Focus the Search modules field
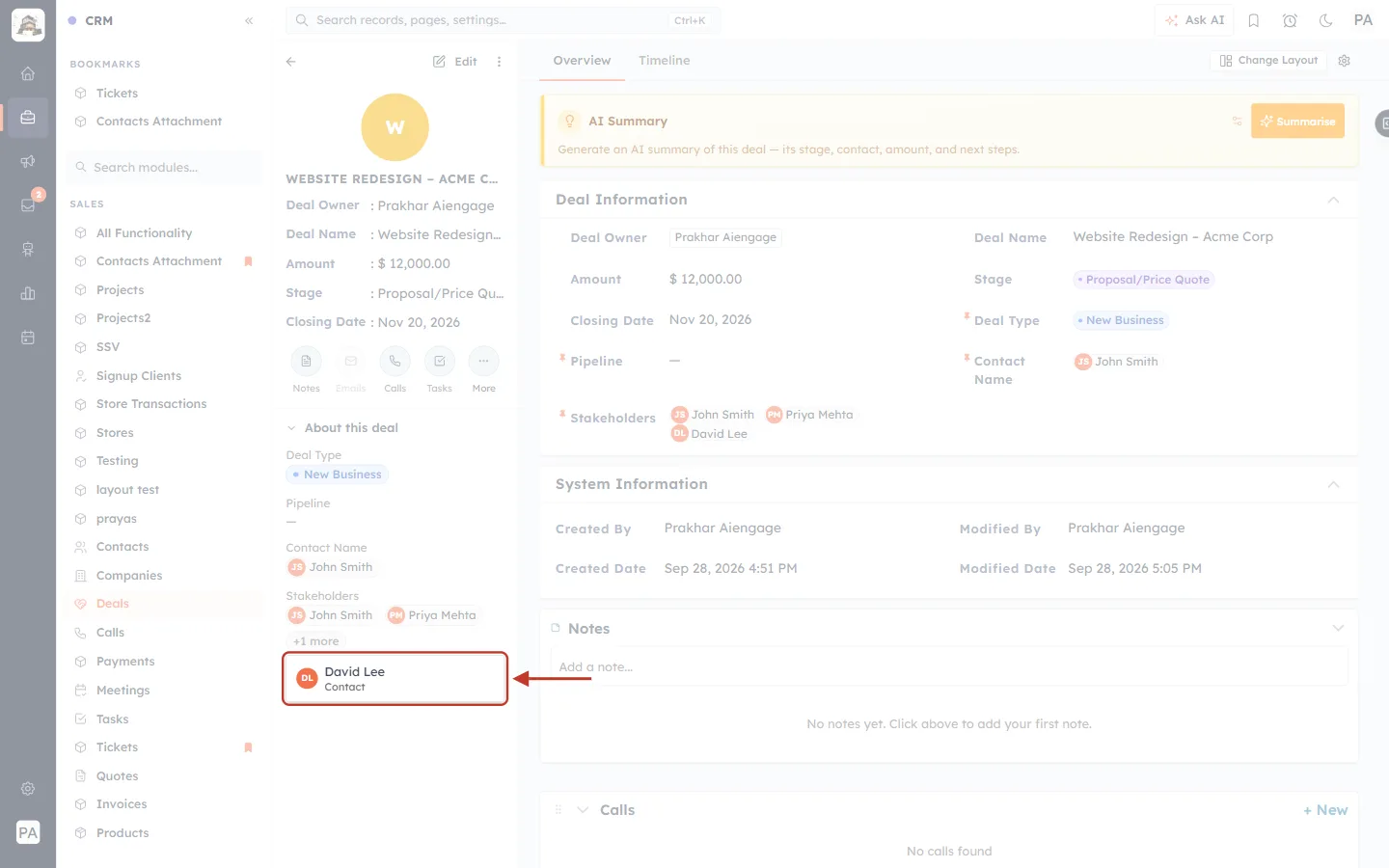 tap(165, 168)
